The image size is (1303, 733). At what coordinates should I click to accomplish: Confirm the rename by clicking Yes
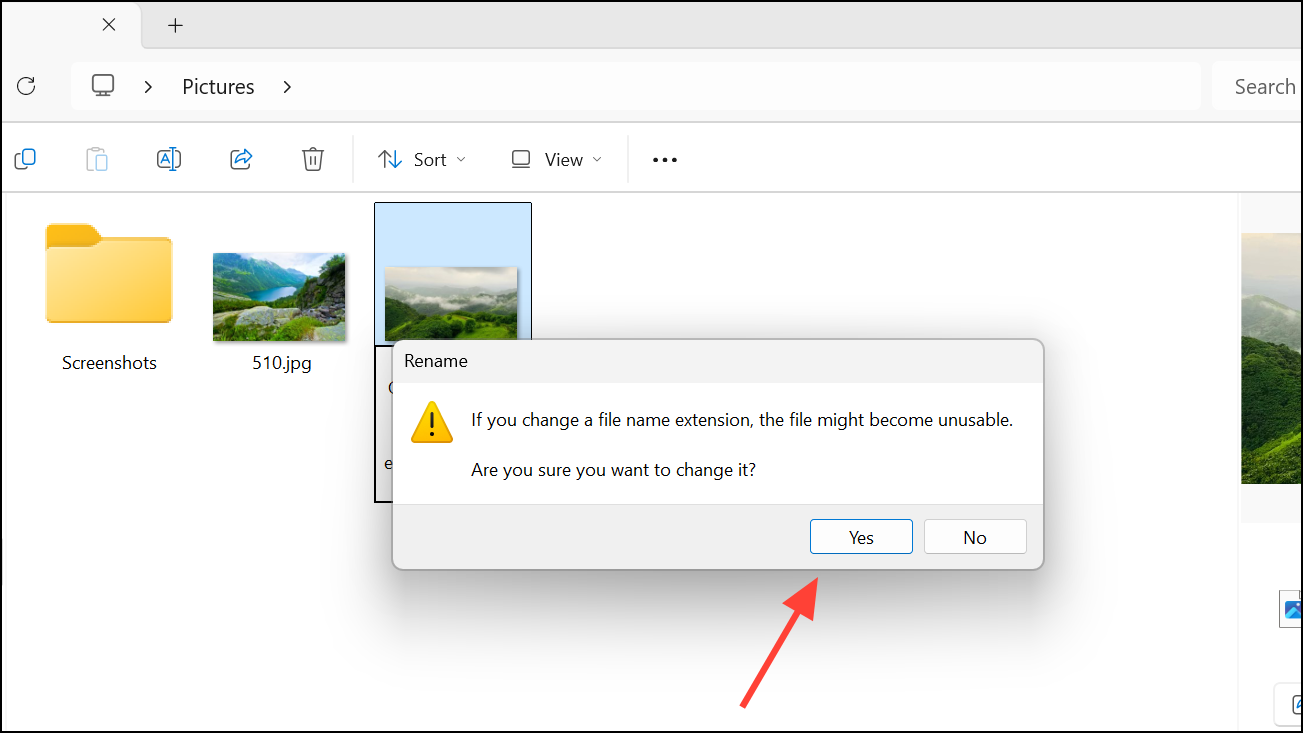(861, 537)
